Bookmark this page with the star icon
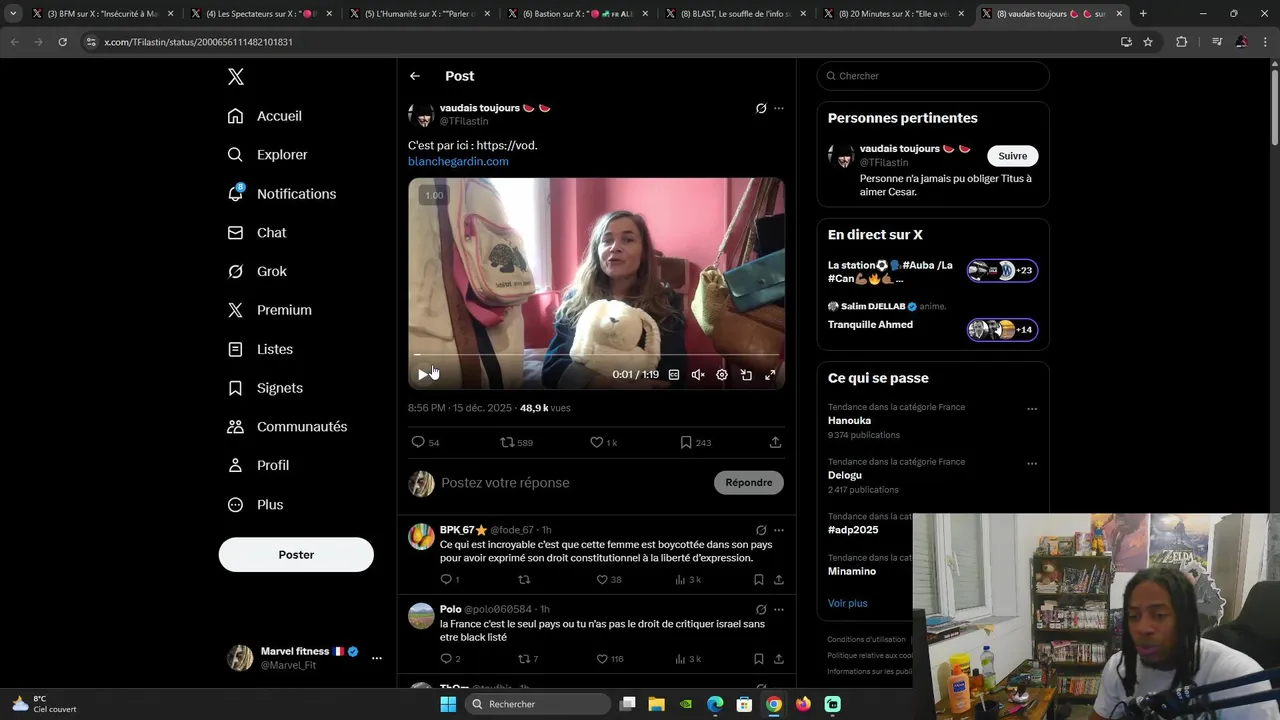 (1148, 42)
